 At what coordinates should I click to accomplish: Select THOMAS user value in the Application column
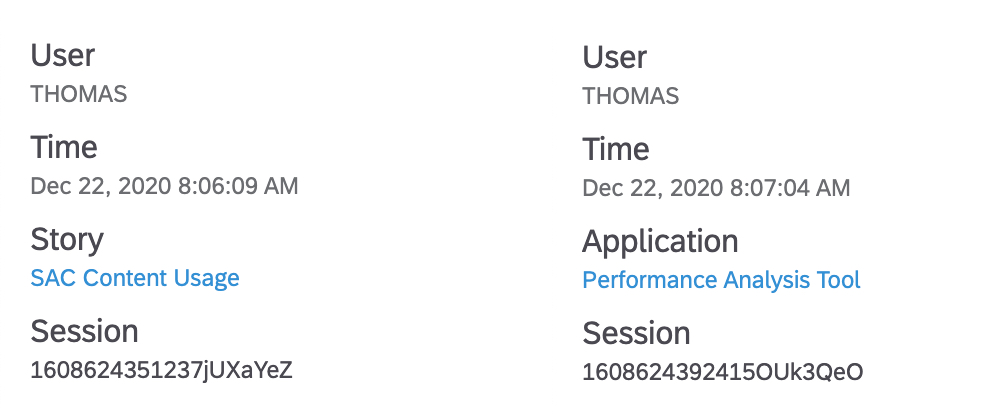pyautogui.click(x=630, y=96)
